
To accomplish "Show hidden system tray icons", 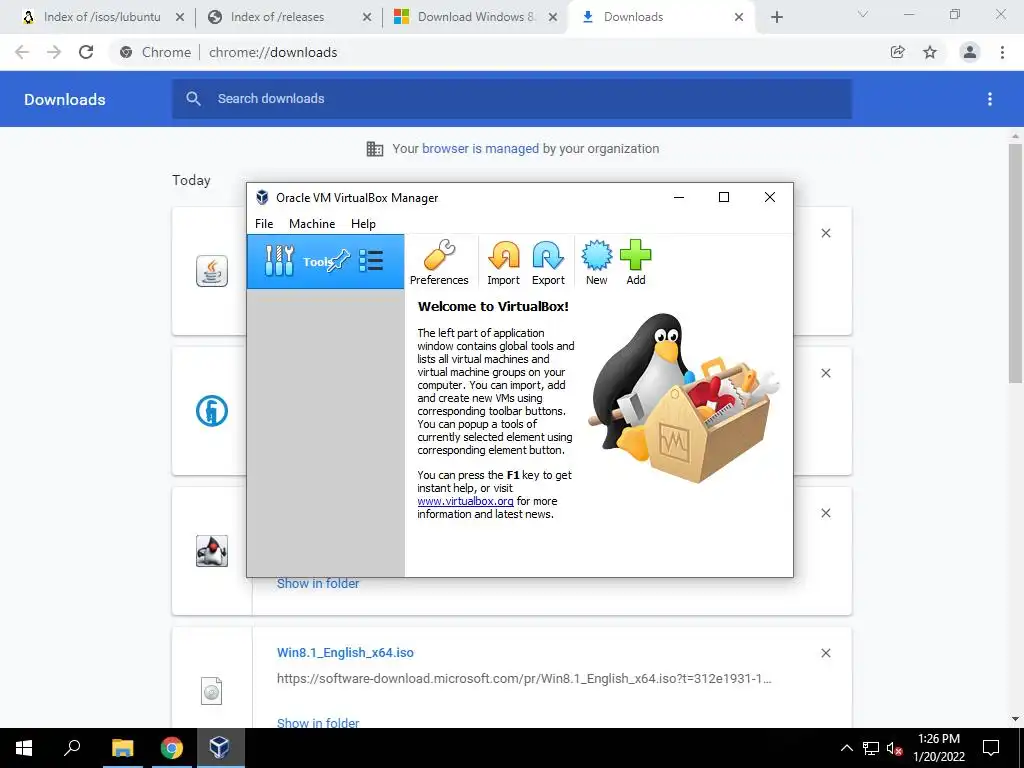I will click(846, 748).
